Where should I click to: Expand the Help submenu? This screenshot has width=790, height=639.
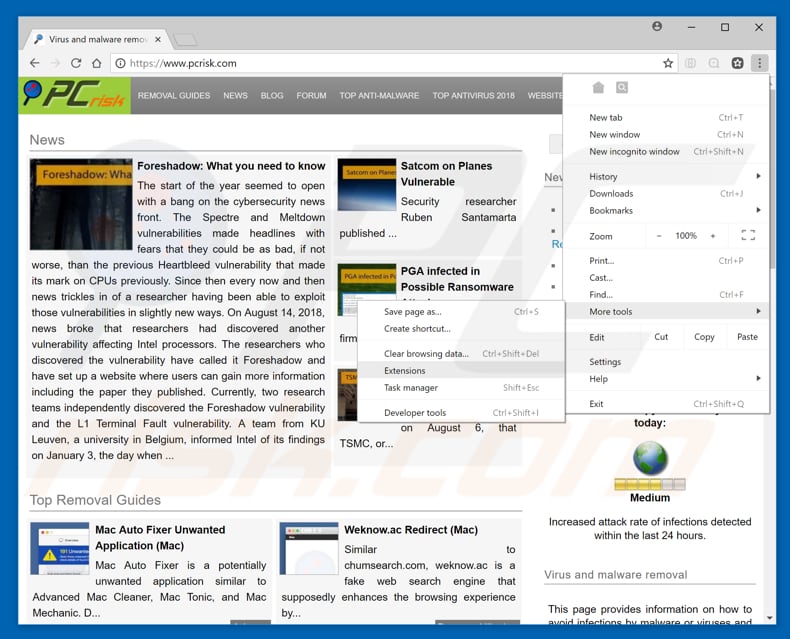(667, 379)
